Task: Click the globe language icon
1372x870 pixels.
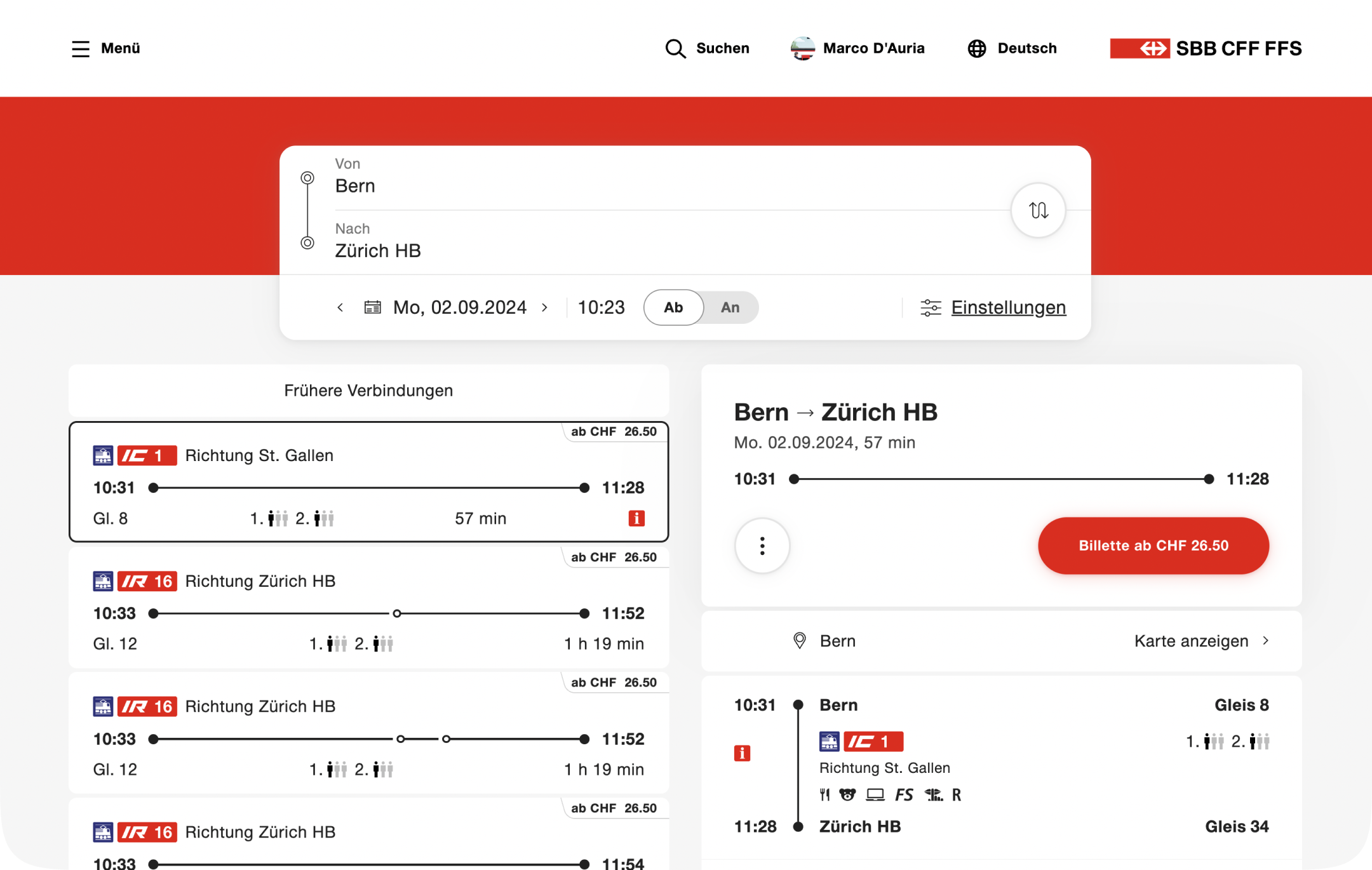Action: point(977,49)
